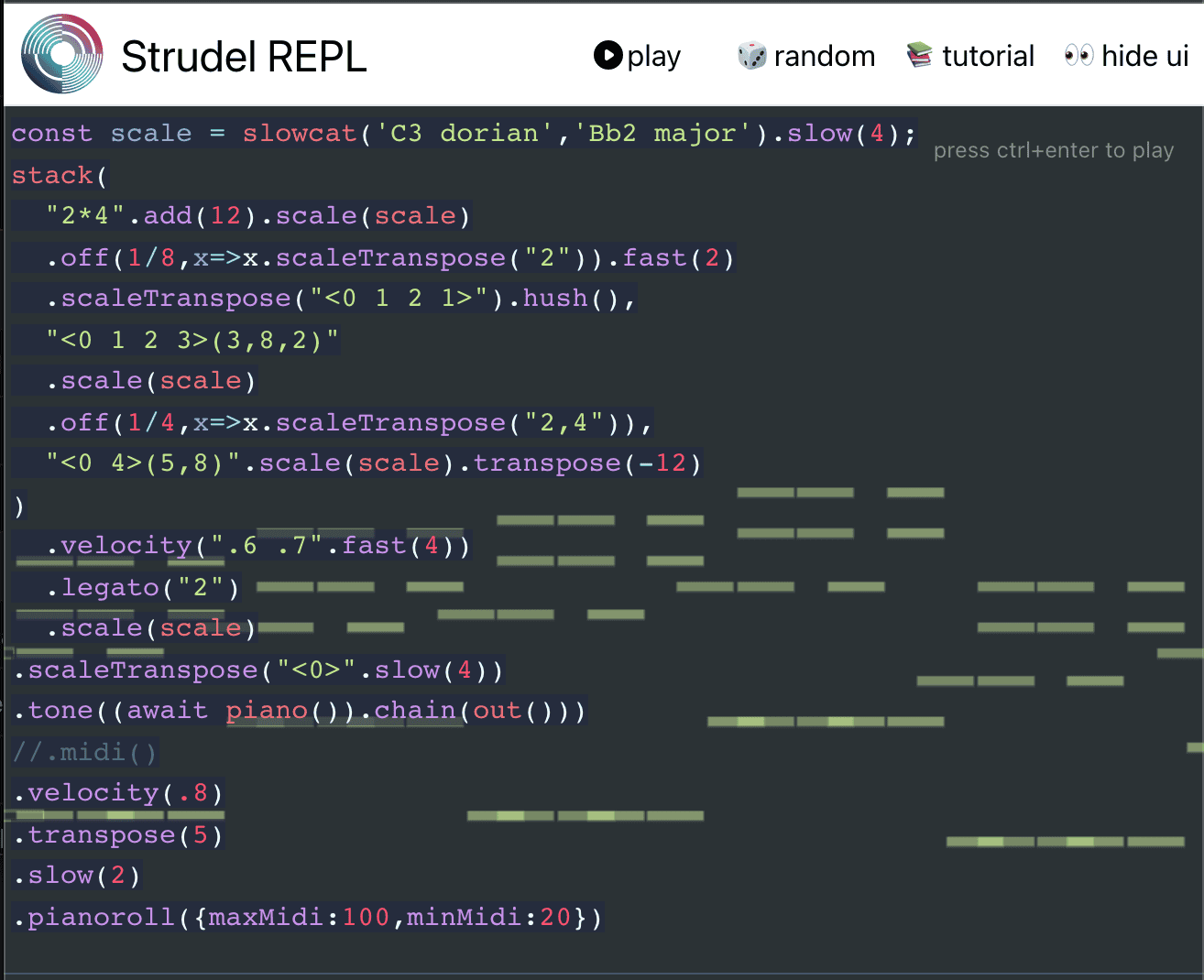
Task: Click the legato("2") method call
Action: (x=142, y=587)
